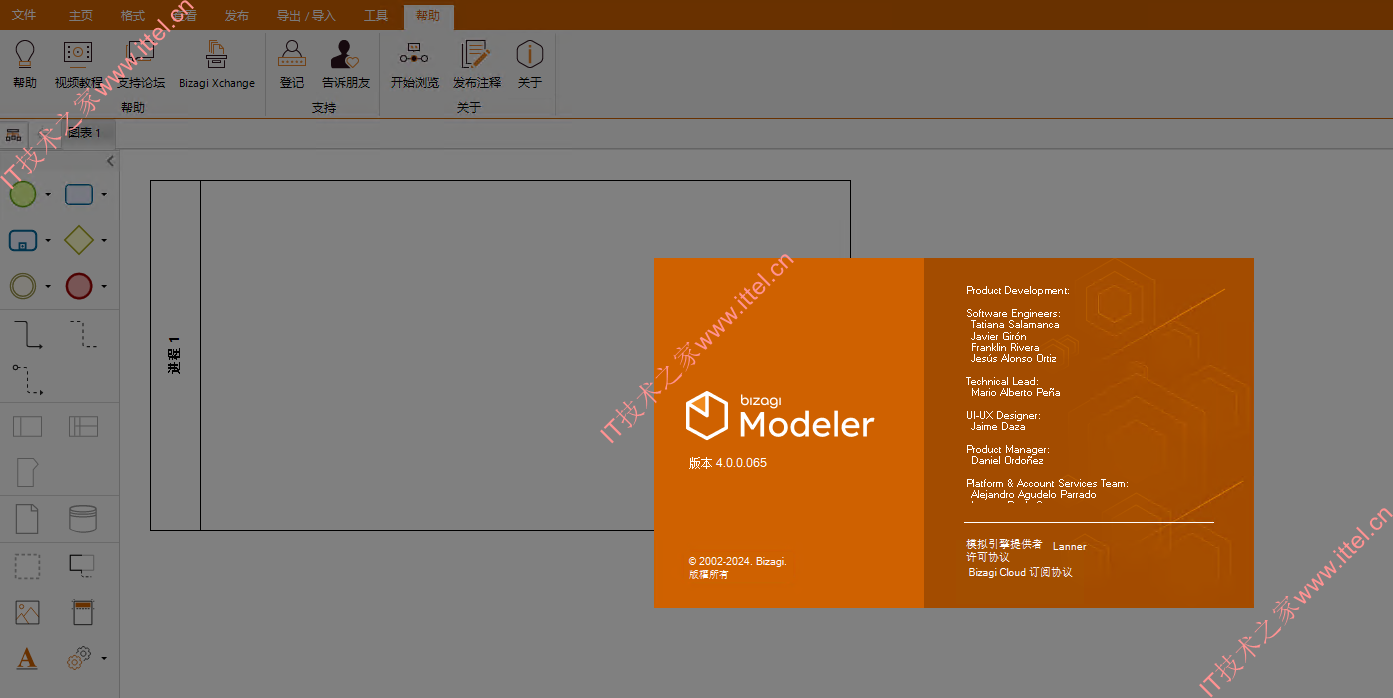Open 视频教程 video tutorials
The width and height of the screenshot is (1393, 698).
coord(78,64)
